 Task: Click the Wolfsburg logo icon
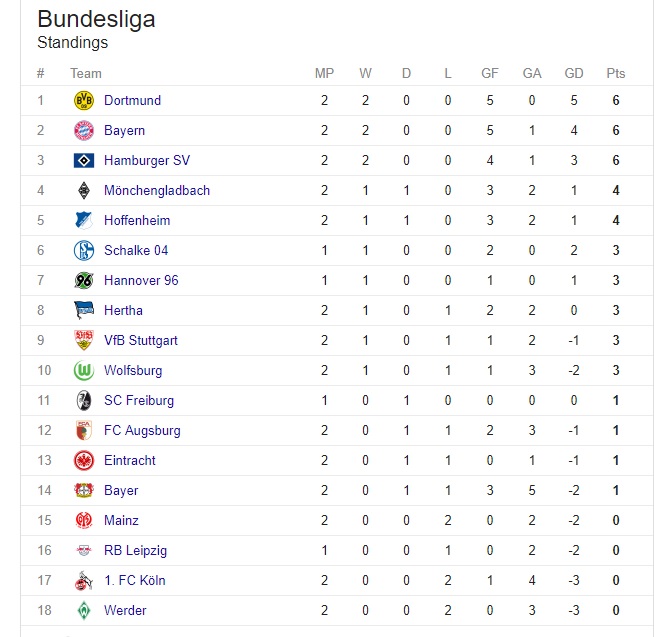click(x=83, y=370)
